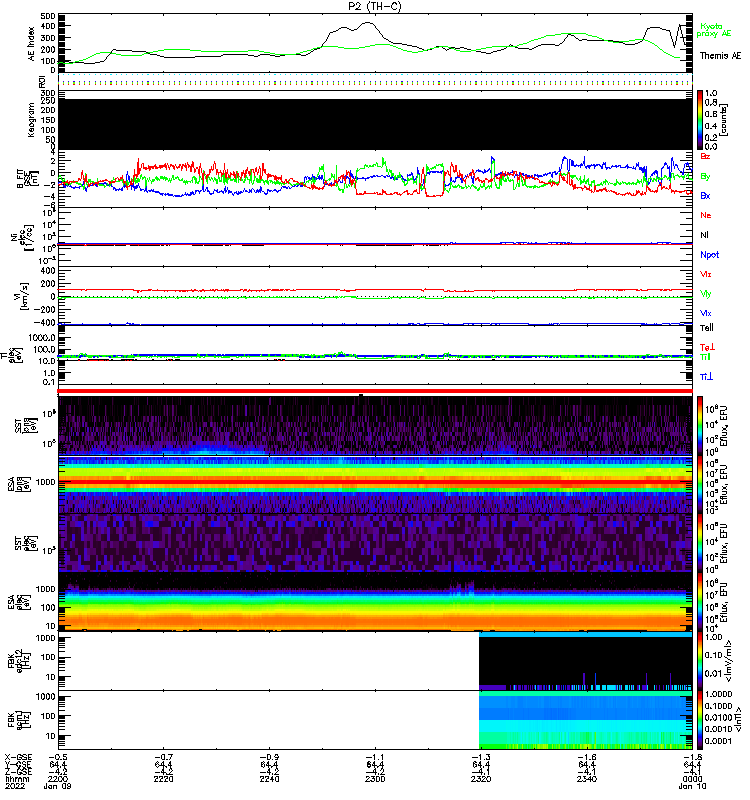Select the black "Ni" legend label

point(704,235)
